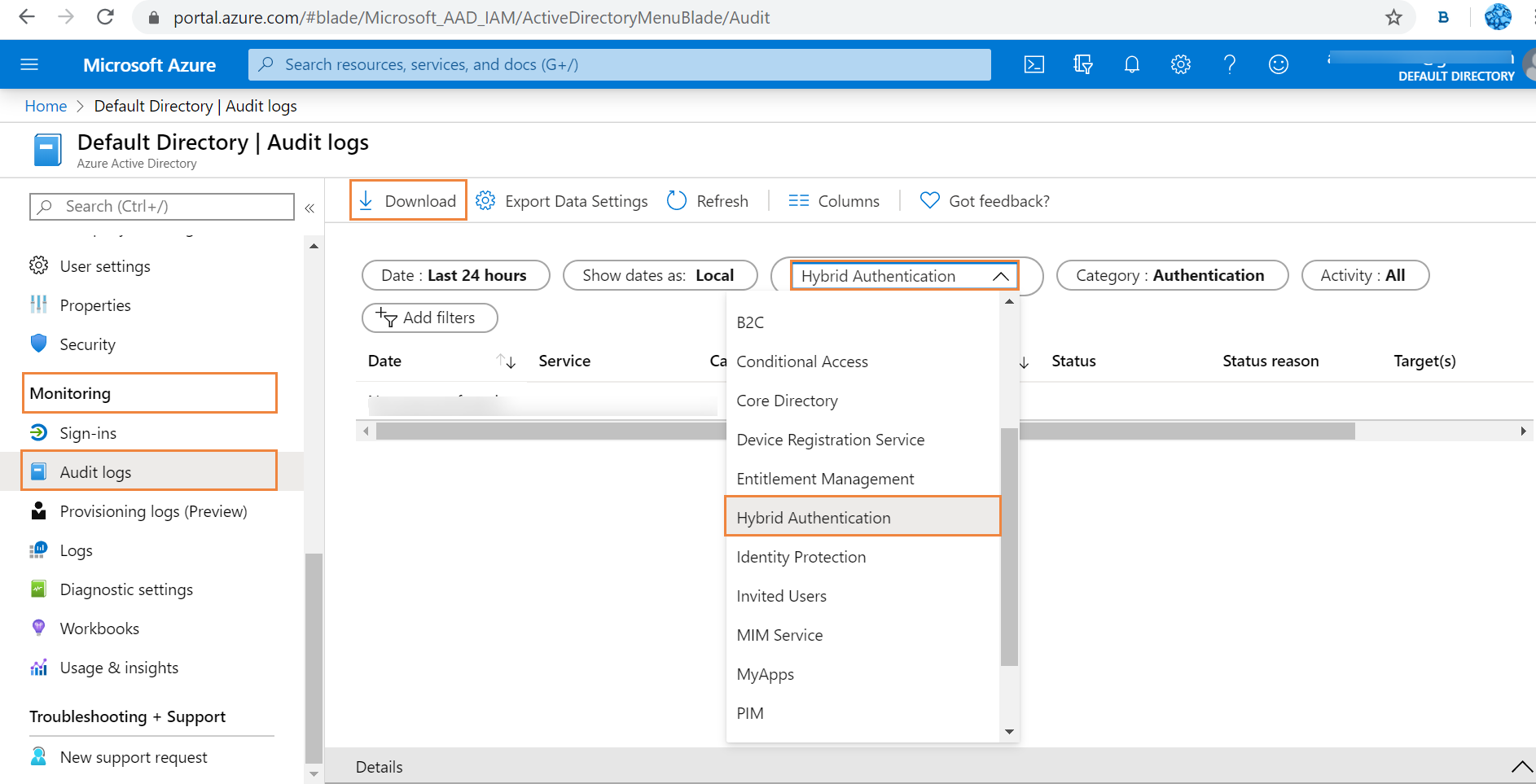1536x784 pixels.
Task: Click Add filters button
Action: 429,318
